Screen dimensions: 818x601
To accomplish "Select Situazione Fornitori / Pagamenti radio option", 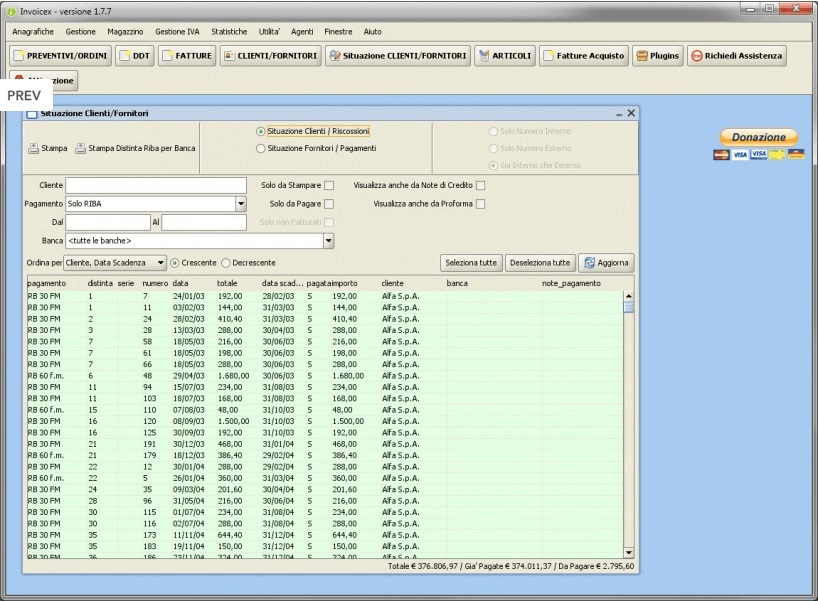I will coord(261,149).
